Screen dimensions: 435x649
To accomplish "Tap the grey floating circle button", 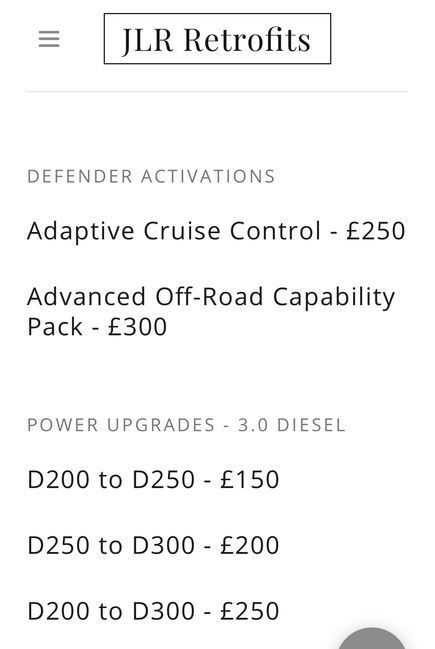I will [372, 639].
